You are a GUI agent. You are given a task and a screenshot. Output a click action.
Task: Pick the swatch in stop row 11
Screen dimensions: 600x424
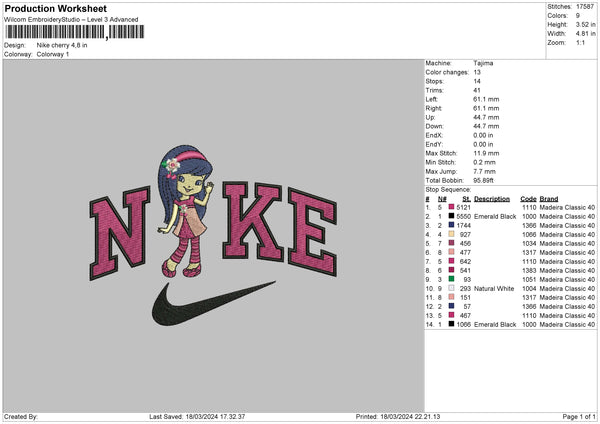pos(452,297)
